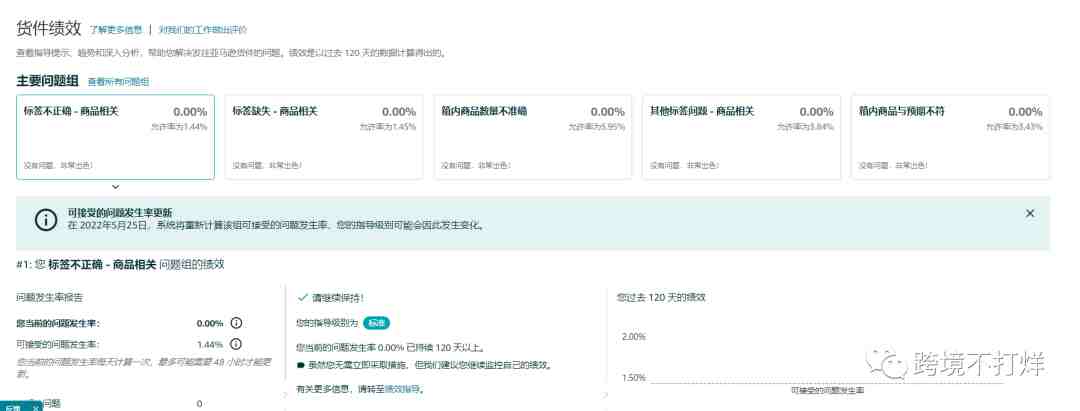
Task: Click info icon beside 可接受的问题发生率 1.44%
Action: click(236, 344)
